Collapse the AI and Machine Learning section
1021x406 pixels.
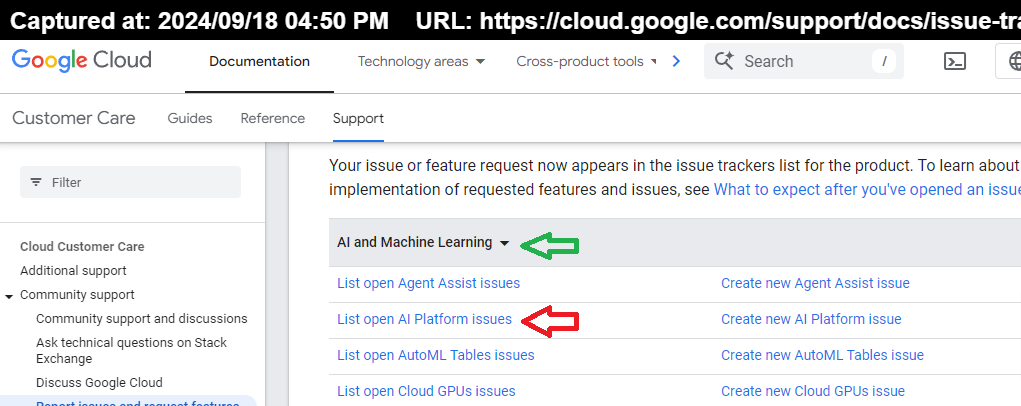point(504,243)
